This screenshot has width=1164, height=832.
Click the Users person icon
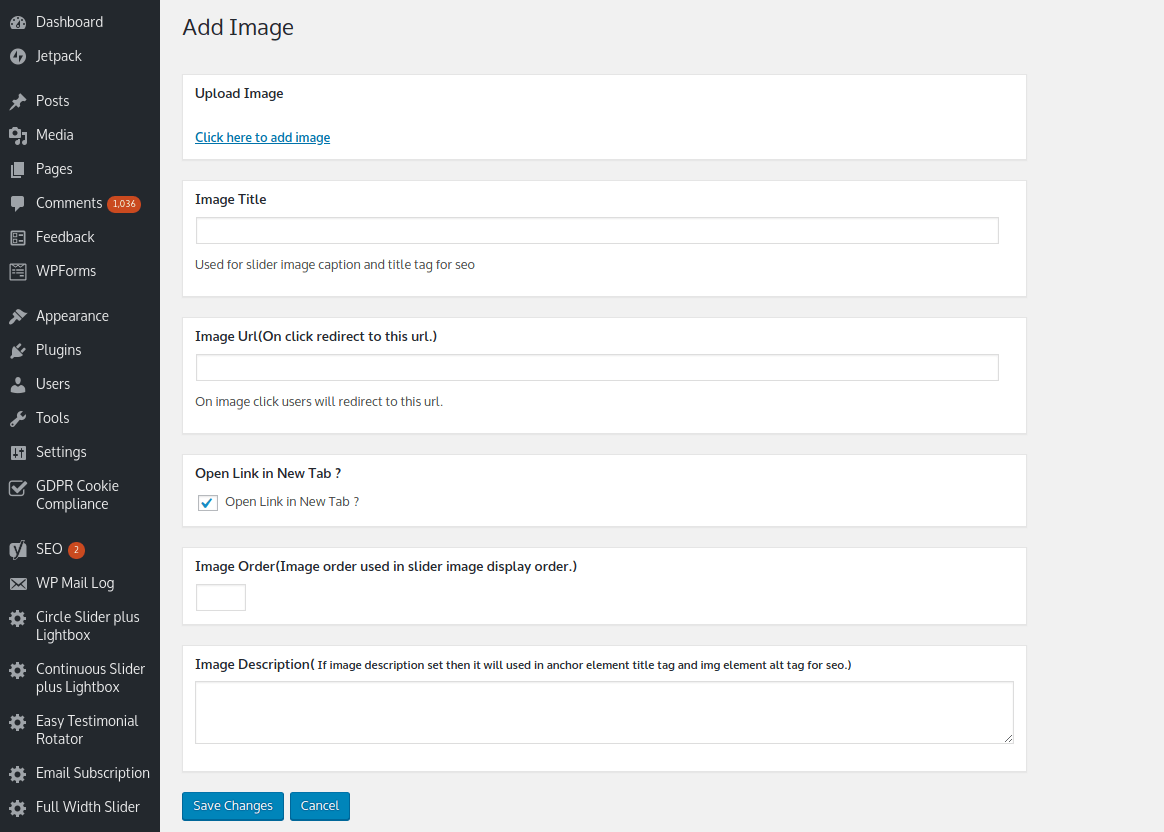pos(18,383)
